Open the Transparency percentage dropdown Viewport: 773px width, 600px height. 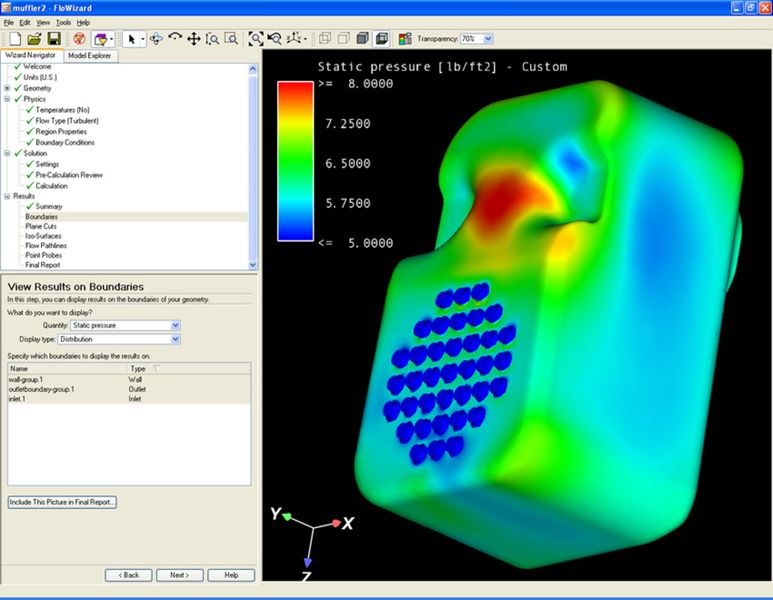point(488,38)
